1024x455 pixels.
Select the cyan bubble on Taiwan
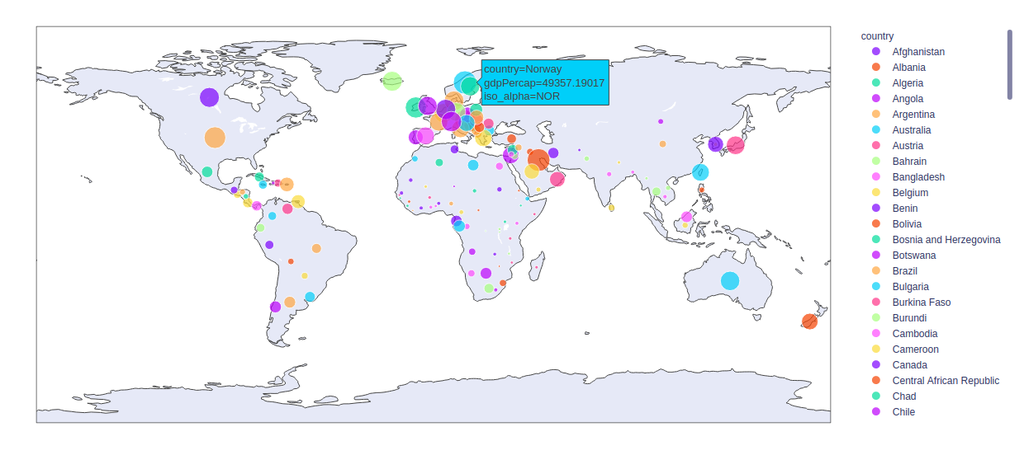coord(701,172)
